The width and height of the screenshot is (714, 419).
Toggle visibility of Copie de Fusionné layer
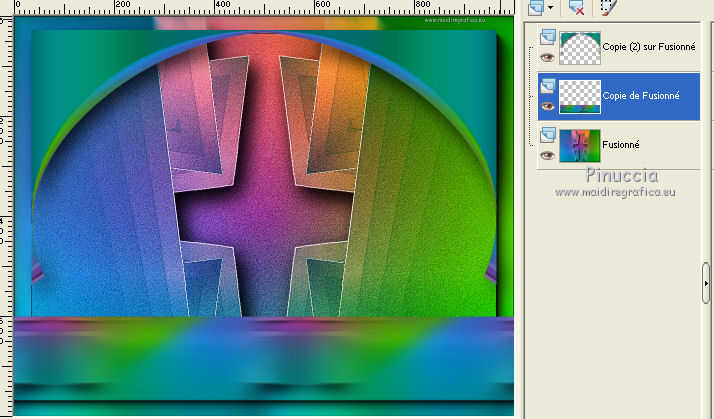click(x=547, y=107)
